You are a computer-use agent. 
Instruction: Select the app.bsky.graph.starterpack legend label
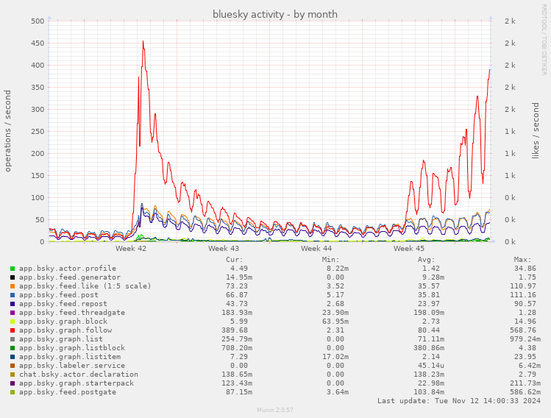tap(76, 383)
